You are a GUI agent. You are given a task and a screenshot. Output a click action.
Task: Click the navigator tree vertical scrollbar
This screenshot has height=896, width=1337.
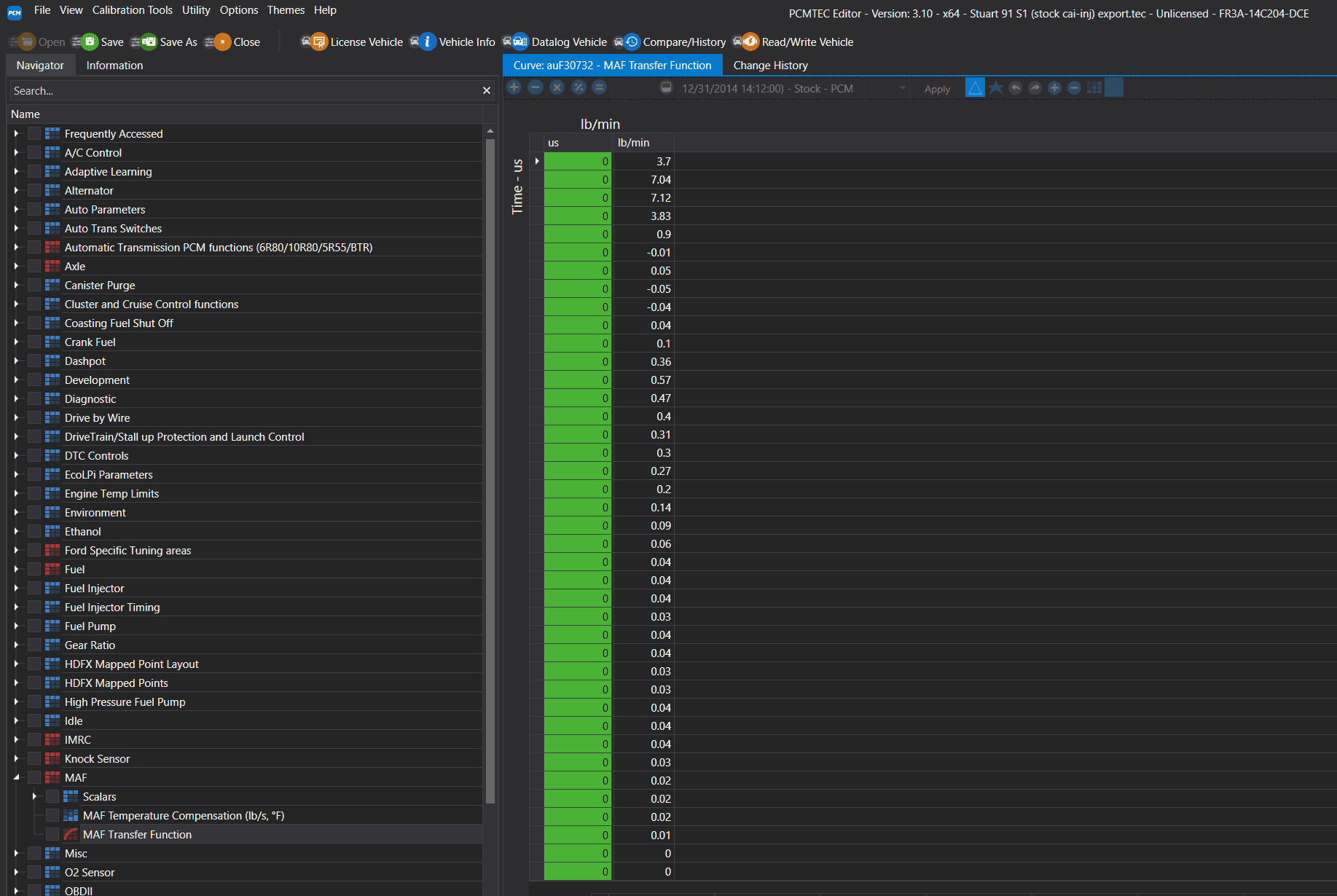point(490,466)
